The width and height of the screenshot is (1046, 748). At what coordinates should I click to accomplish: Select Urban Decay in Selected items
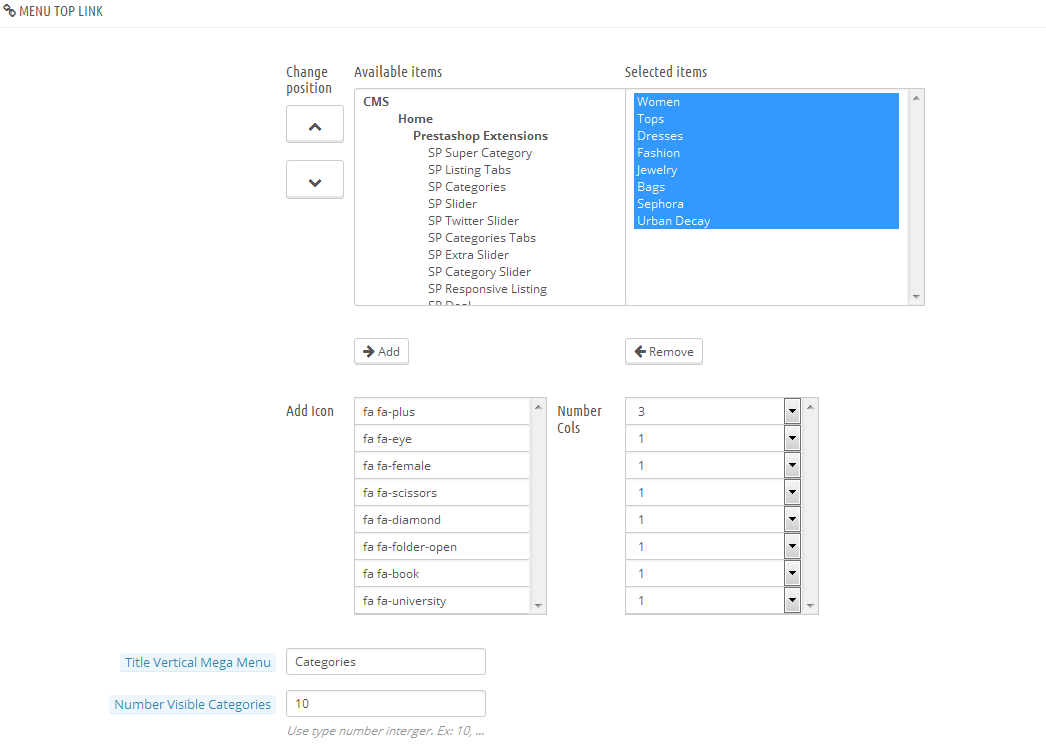click(x=766, y=221)
